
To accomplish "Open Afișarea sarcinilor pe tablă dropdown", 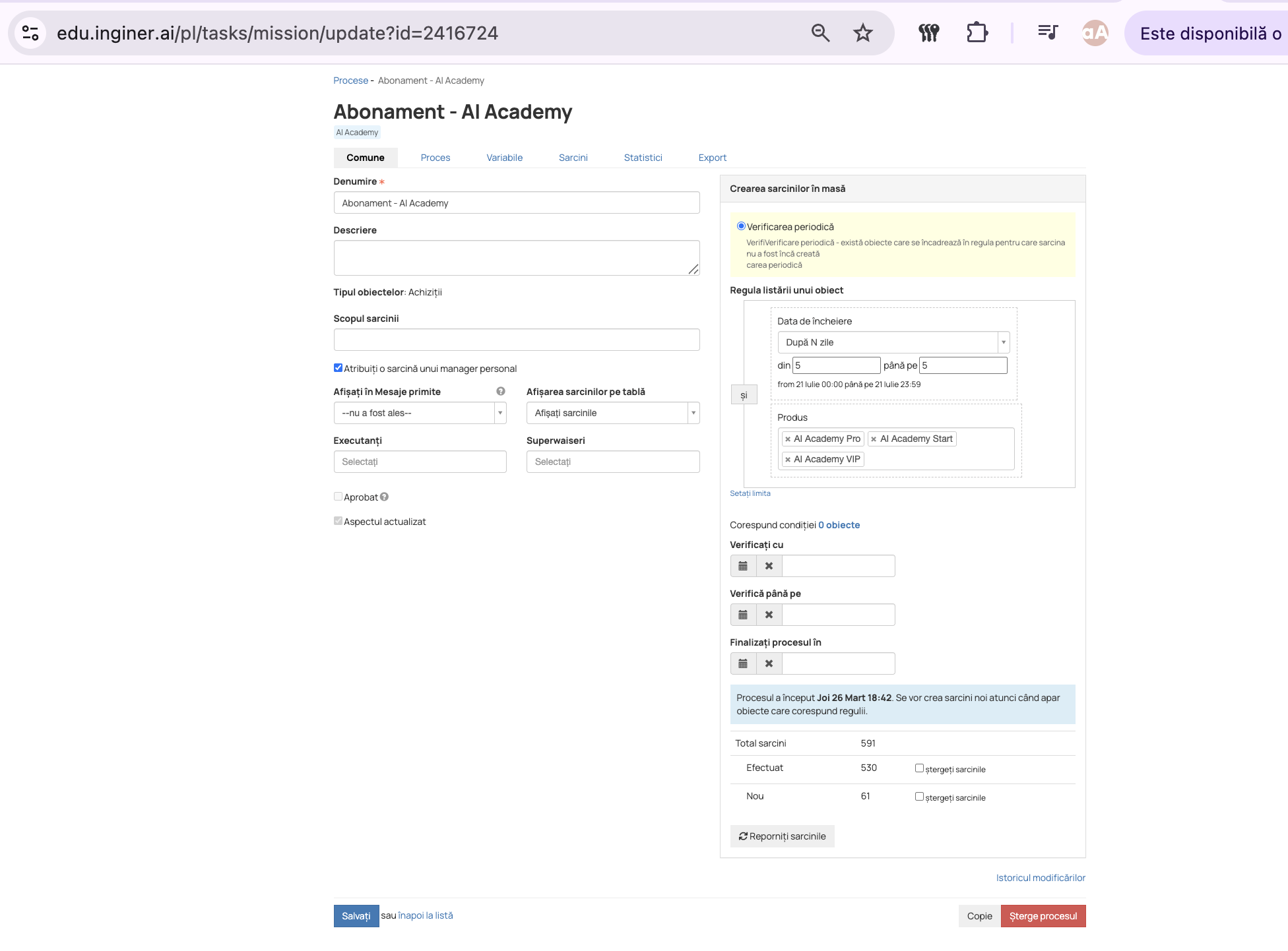I will point(613,413).
